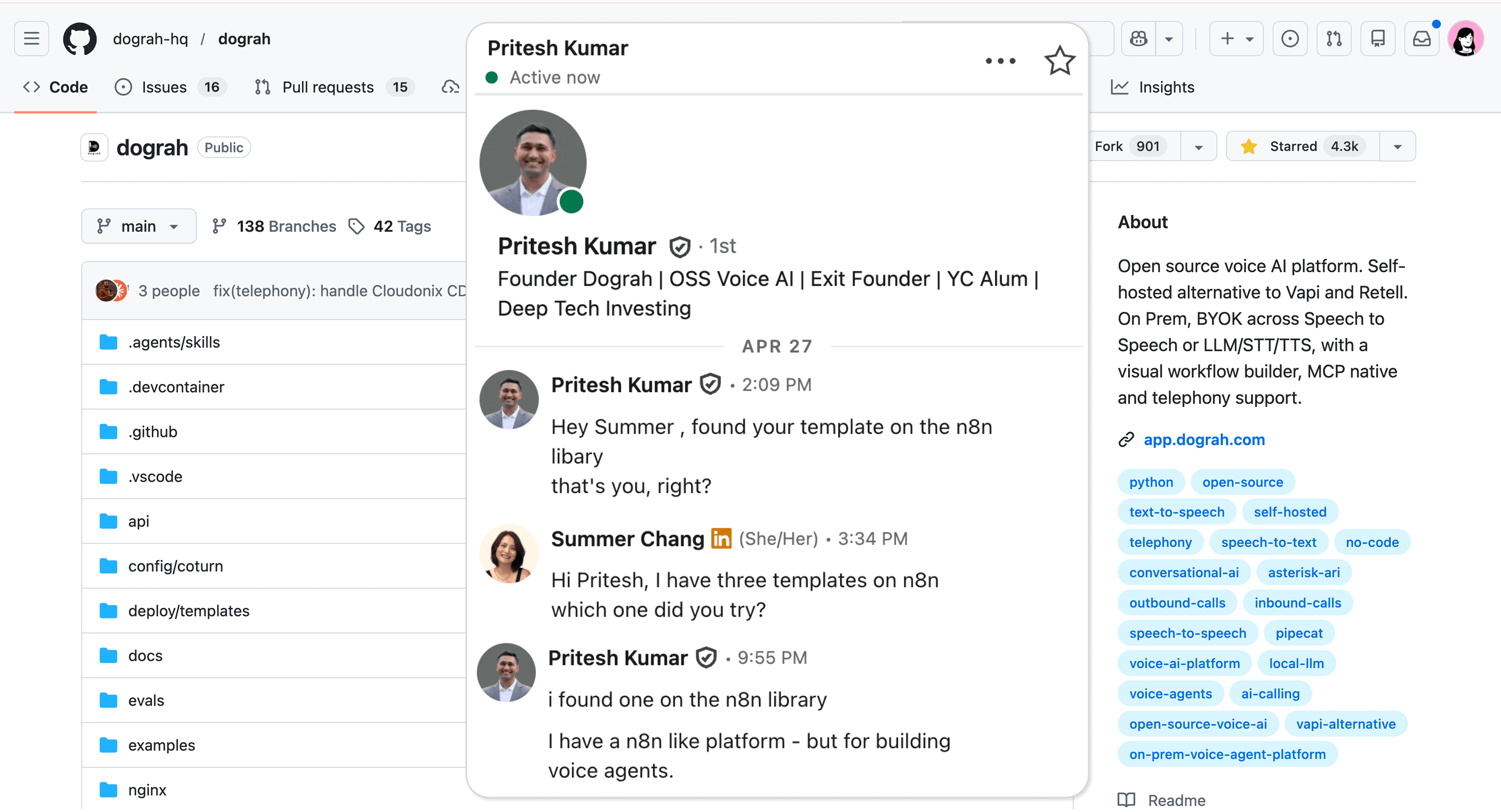
Task: Toggle the Starred button
Action: [x=1303, y=146]
